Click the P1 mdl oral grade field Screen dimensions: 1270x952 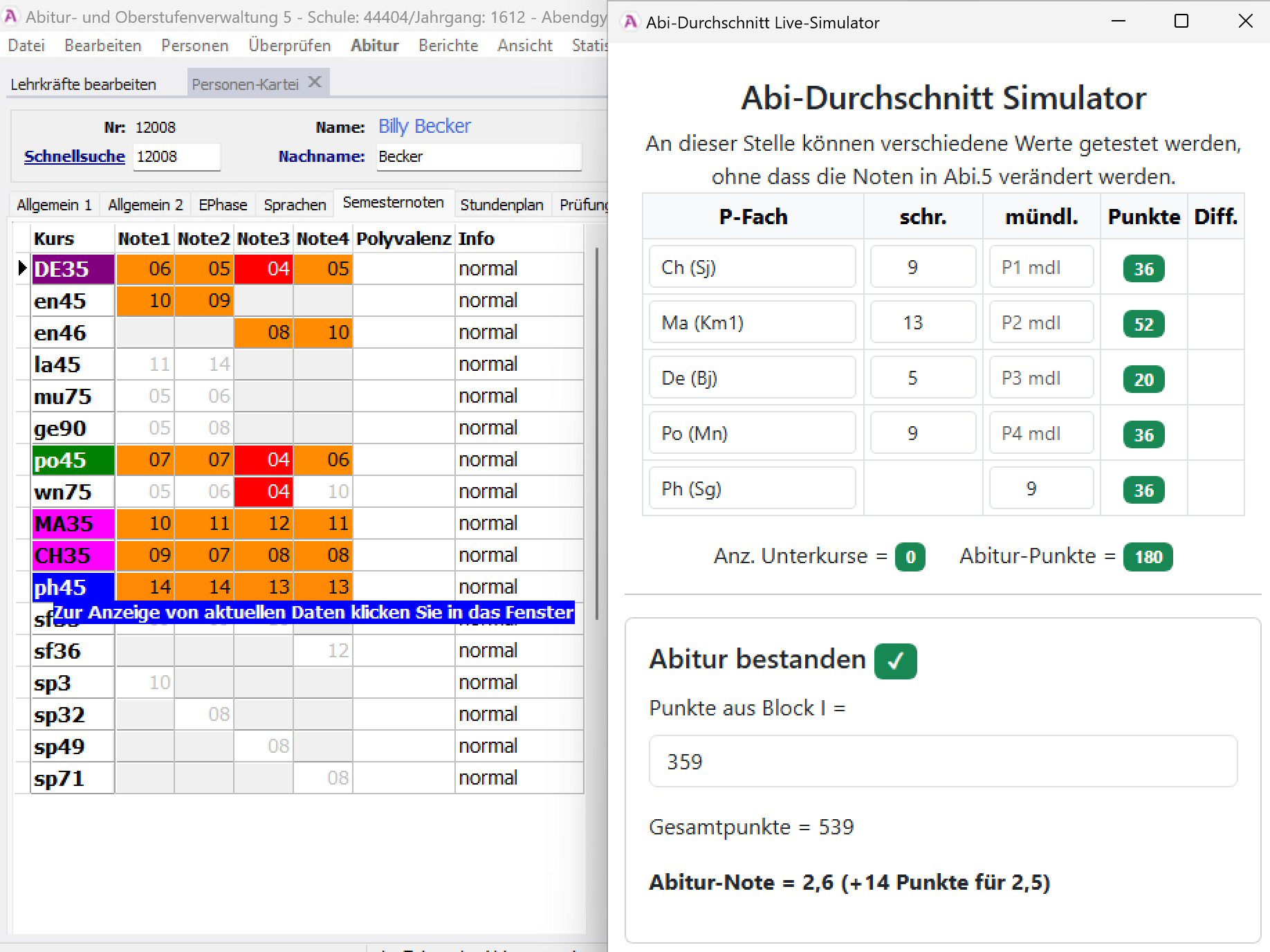1041,267
